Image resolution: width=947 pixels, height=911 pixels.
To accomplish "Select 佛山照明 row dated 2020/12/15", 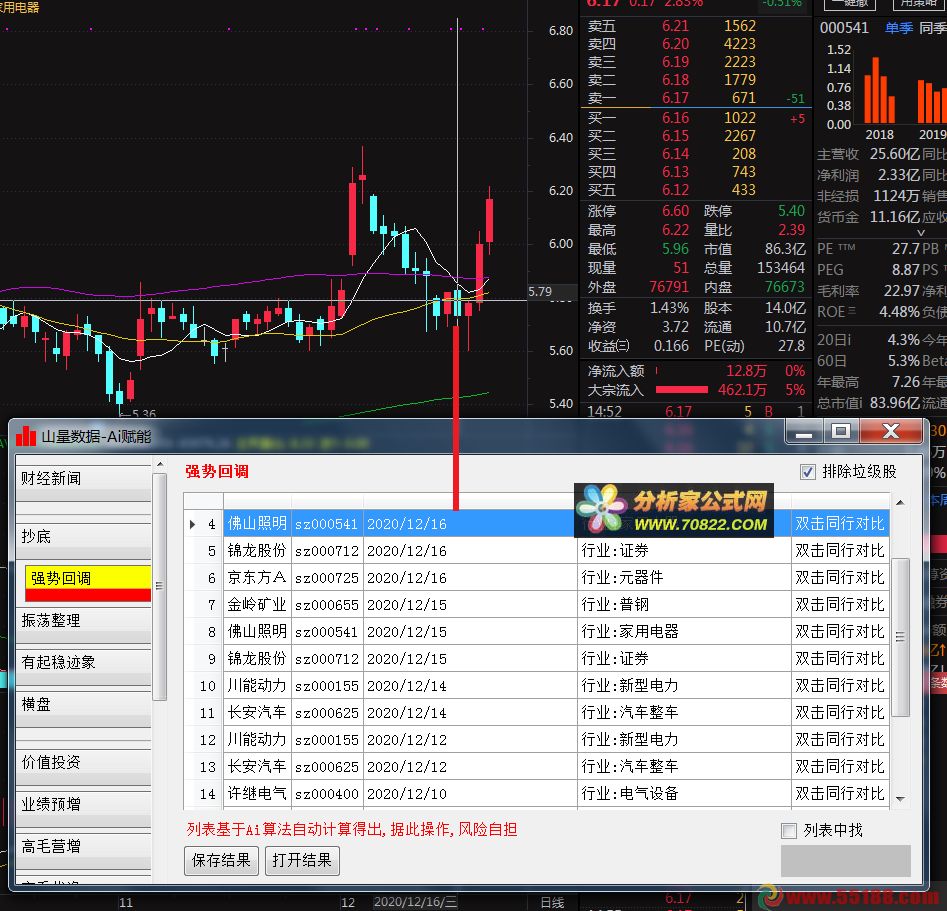I will tap(536, 631).
